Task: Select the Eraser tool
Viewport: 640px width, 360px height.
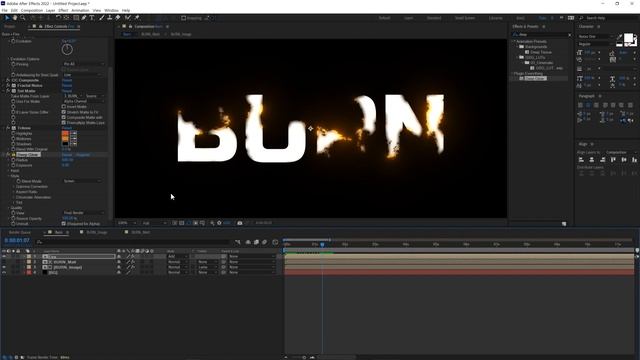Action: (118, 18)
